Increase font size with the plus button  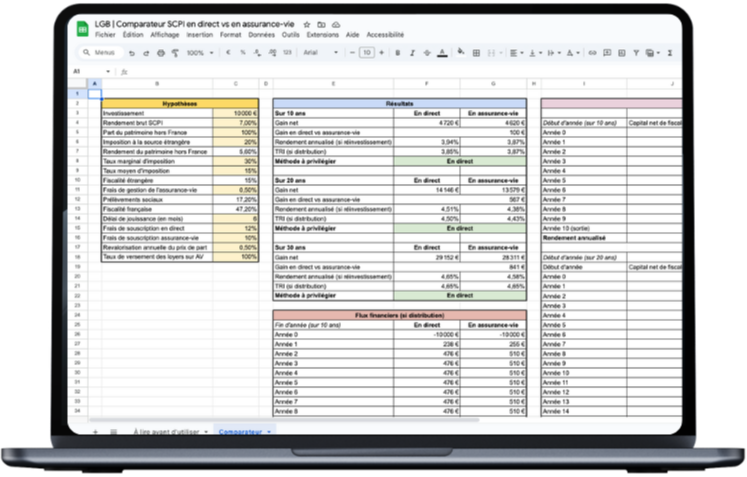(382, 52)
